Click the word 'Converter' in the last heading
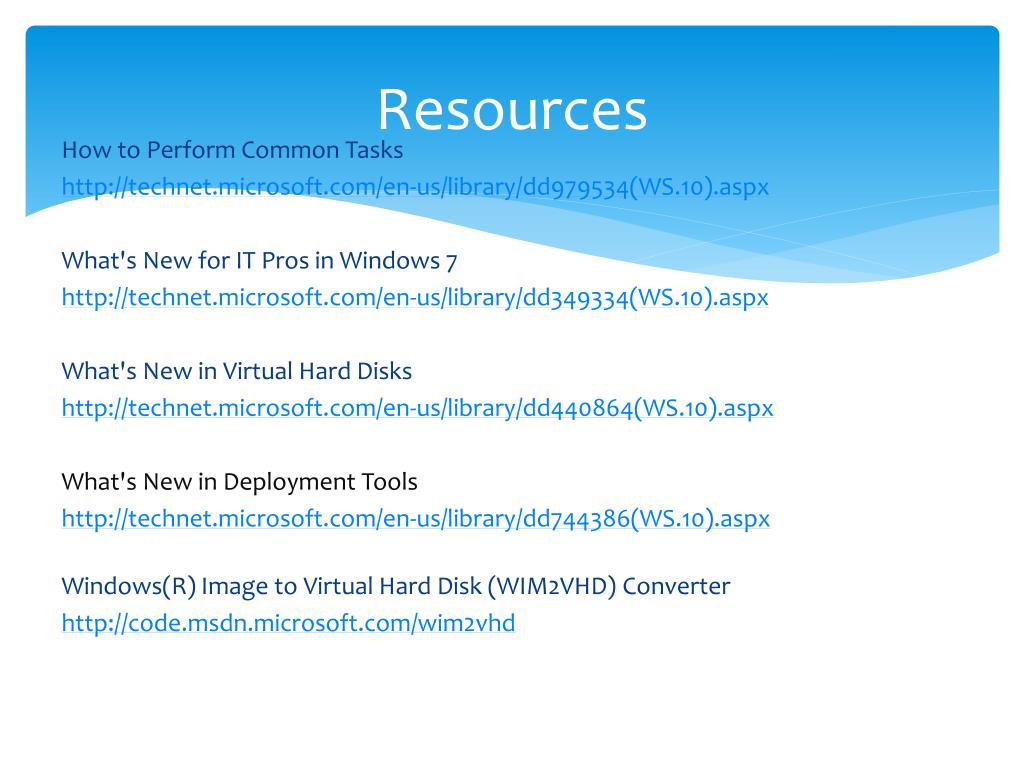Viewport: 1024px width, 768px height. pyautogui.click(x=676, y=586)
